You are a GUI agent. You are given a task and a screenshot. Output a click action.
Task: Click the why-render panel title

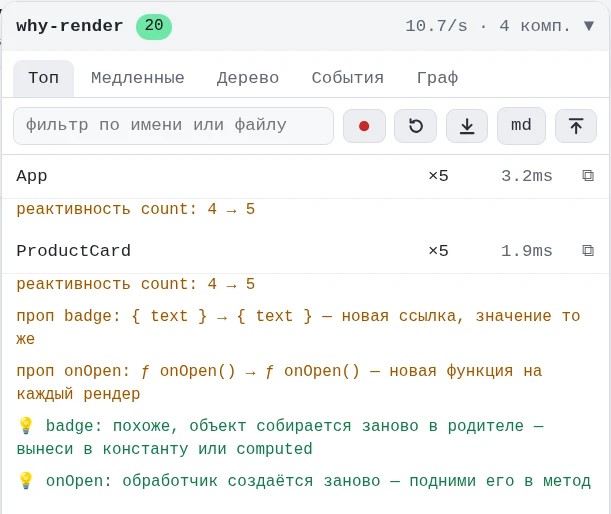69,26
